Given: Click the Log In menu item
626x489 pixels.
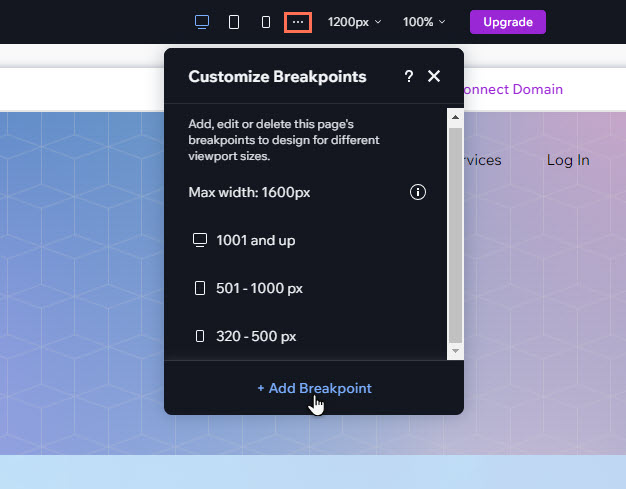Looking at the screenshot, I should [x=568, y=160].
